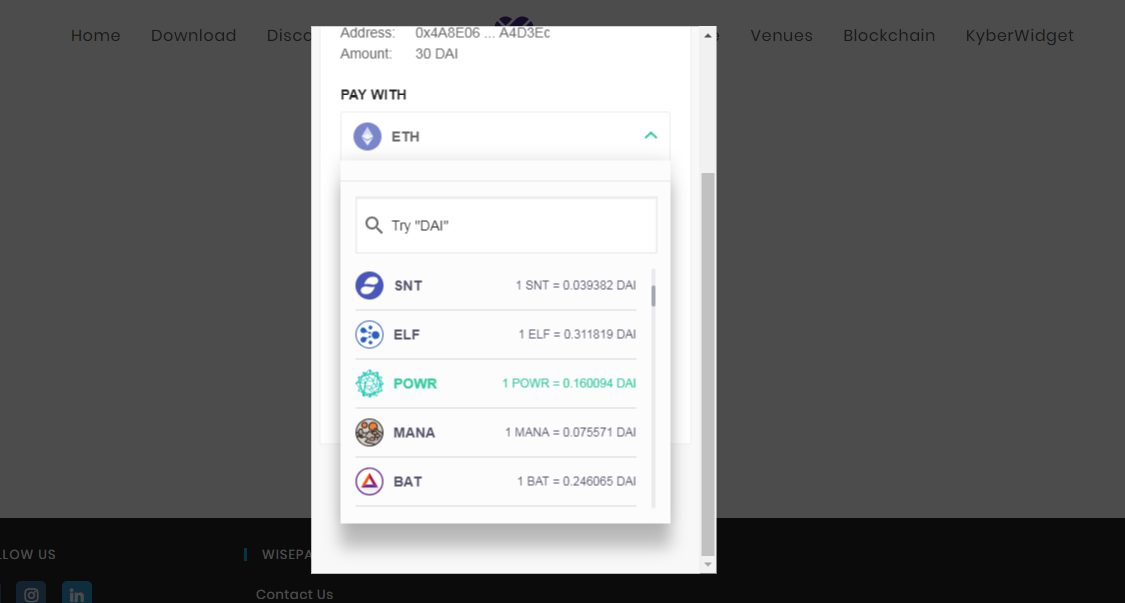The height and width of the screenshot is (603, 1125).
Task: Select the SNT token icon
Action: (x=369, y=285)
